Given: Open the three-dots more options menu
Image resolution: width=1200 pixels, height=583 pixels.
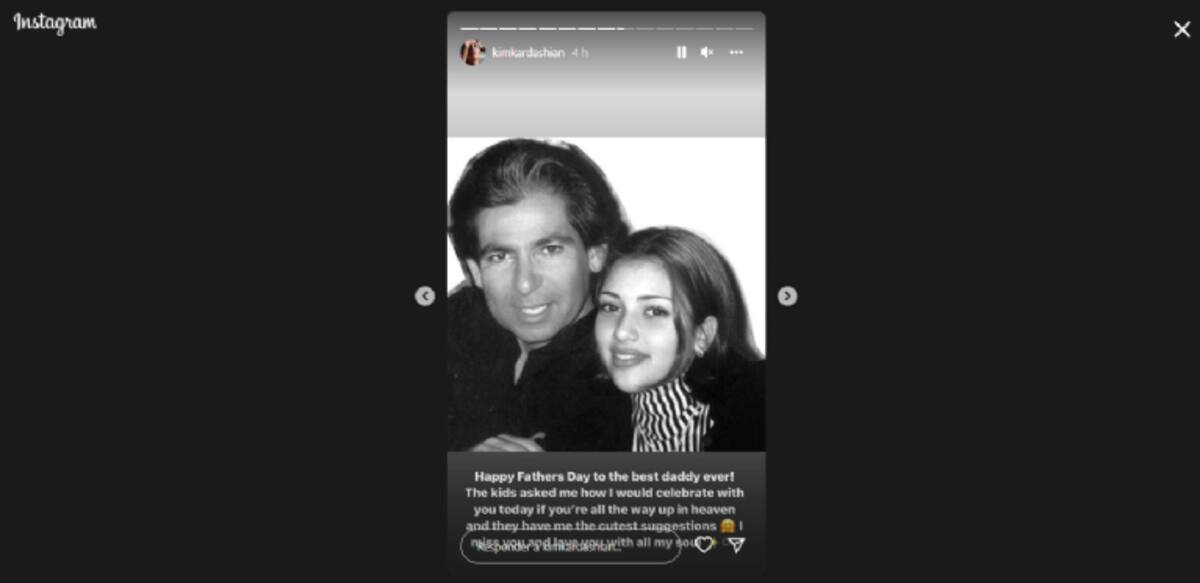Looking at the screenshot, I should [x=737, y=52].
